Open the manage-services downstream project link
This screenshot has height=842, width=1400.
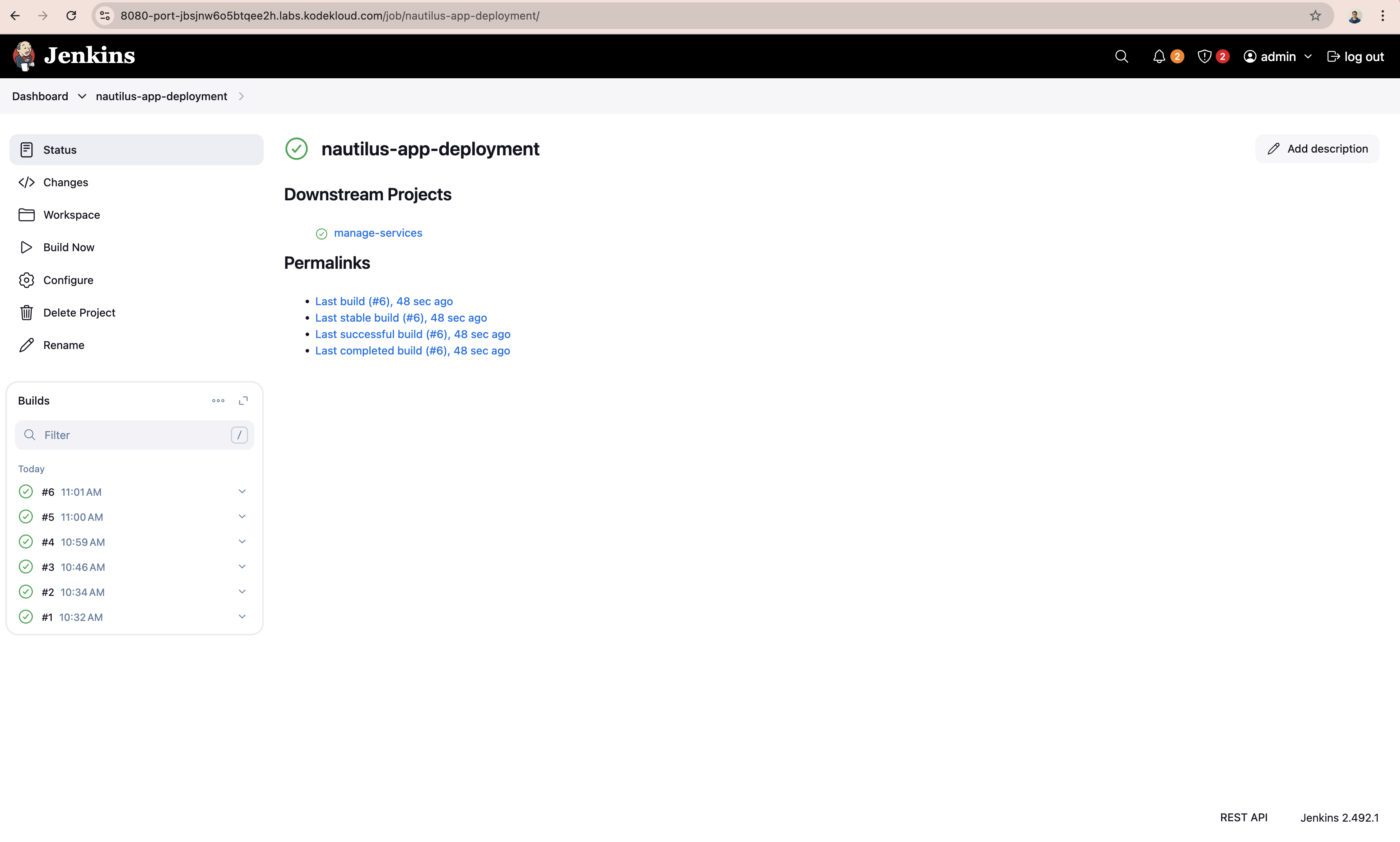(378, 233)
